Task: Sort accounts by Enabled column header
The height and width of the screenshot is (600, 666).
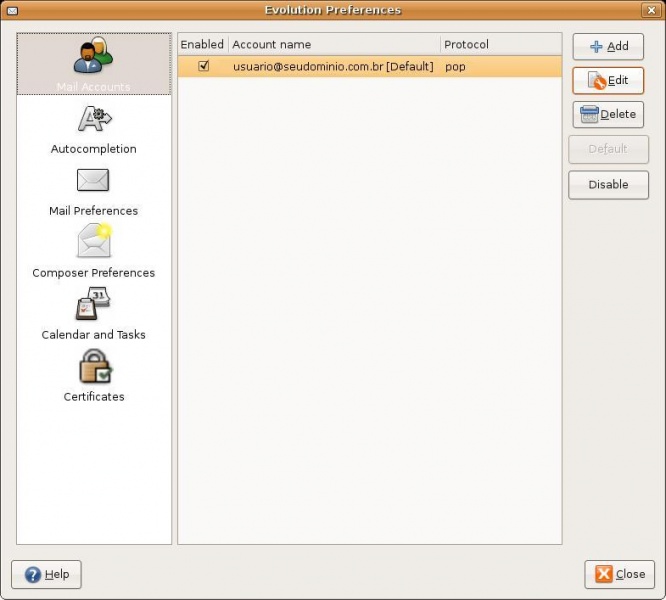Action: [202, 45]
